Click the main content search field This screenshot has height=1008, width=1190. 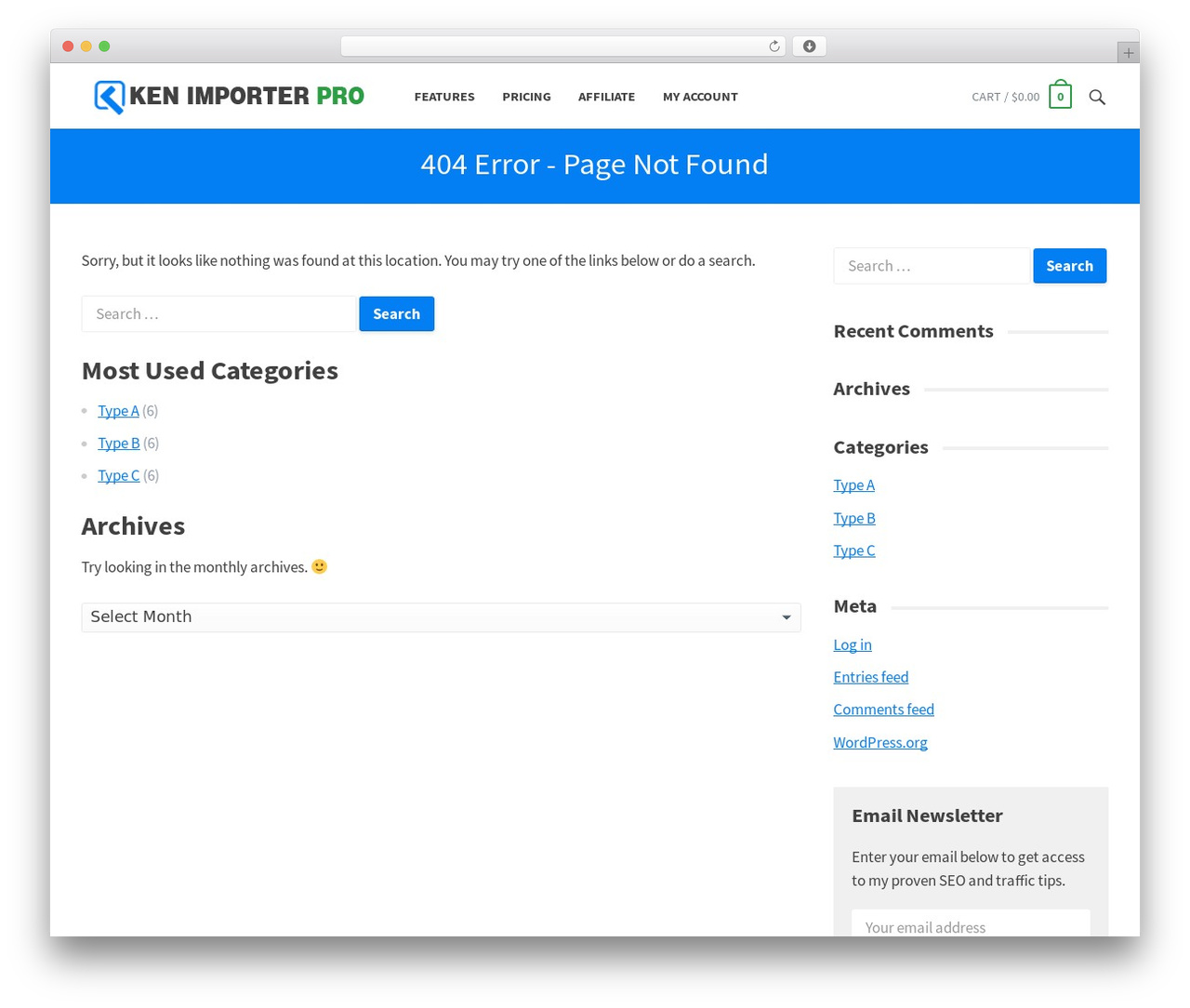click(218, 314)
